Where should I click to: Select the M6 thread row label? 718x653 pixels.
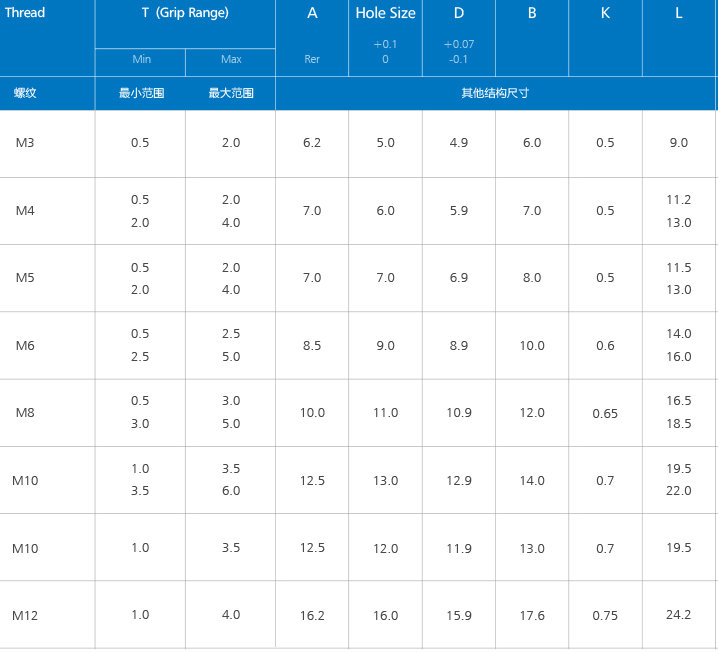[25, 345]
